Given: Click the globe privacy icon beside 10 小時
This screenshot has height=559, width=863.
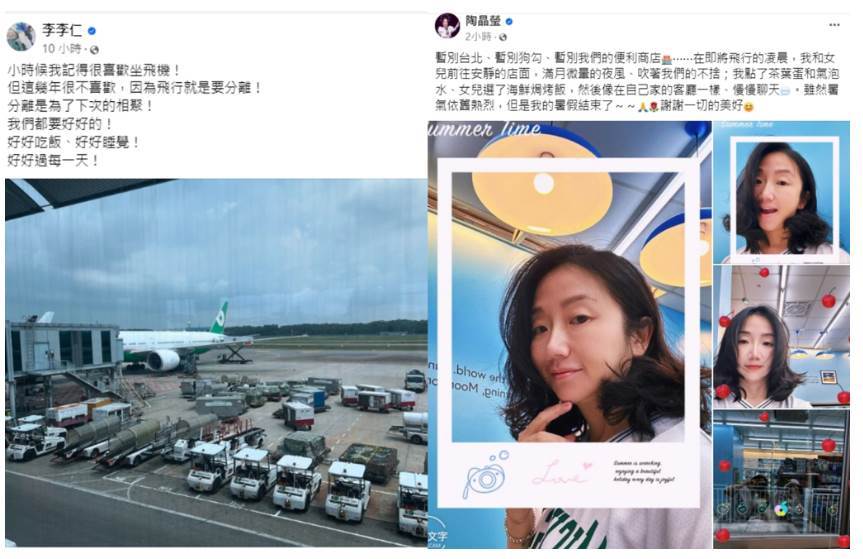Looking at the screenshot, I should point(94,50).
